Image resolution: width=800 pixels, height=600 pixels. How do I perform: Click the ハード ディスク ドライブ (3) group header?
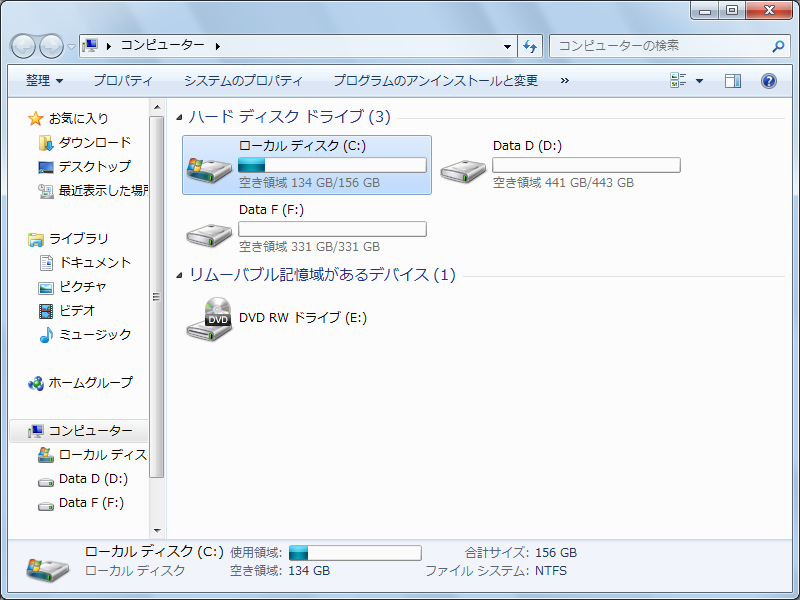289,116
